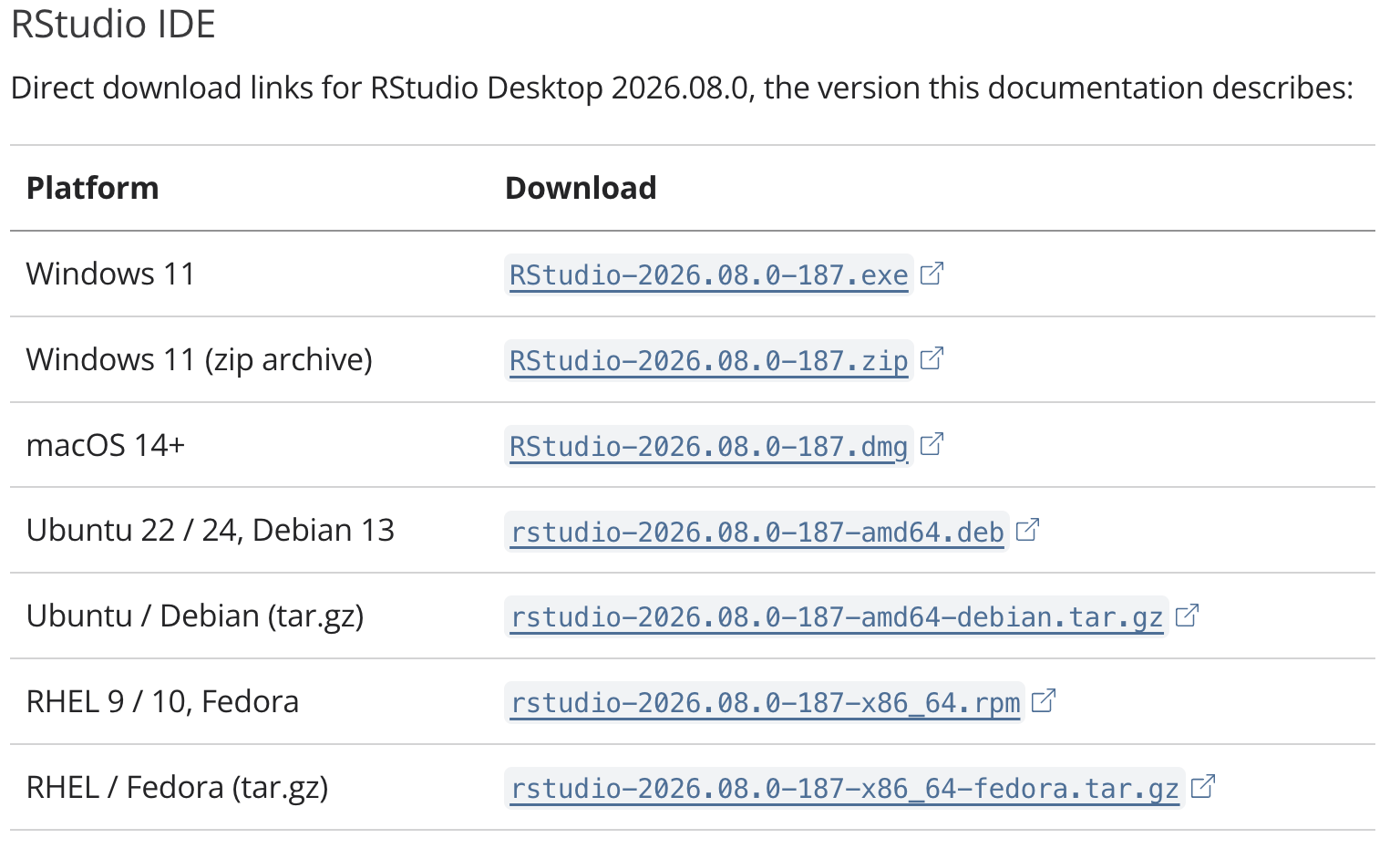Click external-link icon after amd64.deb link
1400x859 pixels.
click(1027, 530)
